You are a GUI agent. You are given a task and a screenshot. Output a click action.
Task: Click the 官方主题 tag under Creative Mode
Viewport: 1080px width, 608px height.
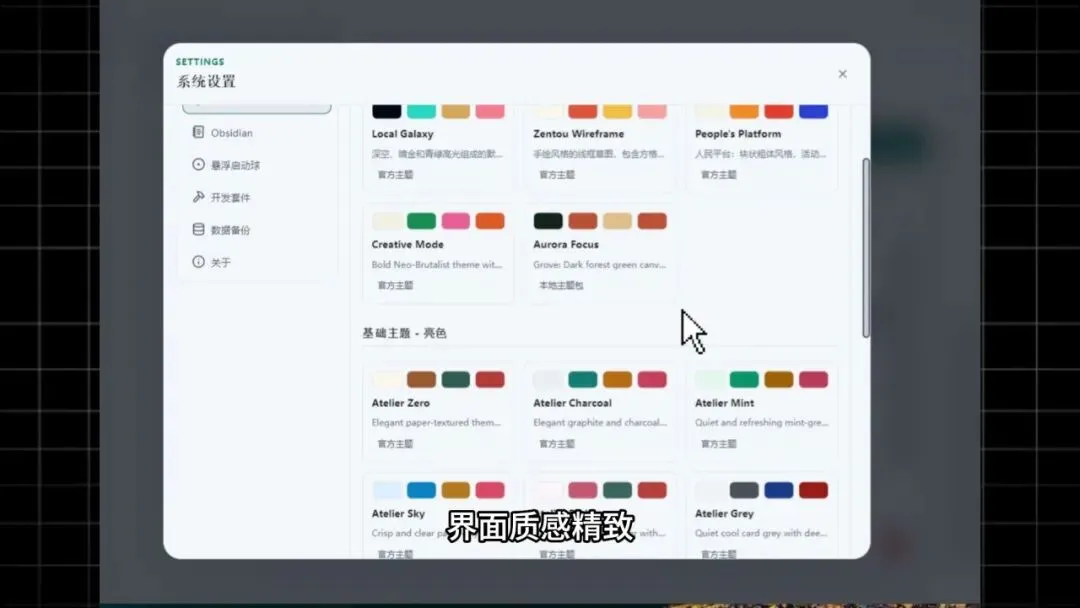click(395, 285)
